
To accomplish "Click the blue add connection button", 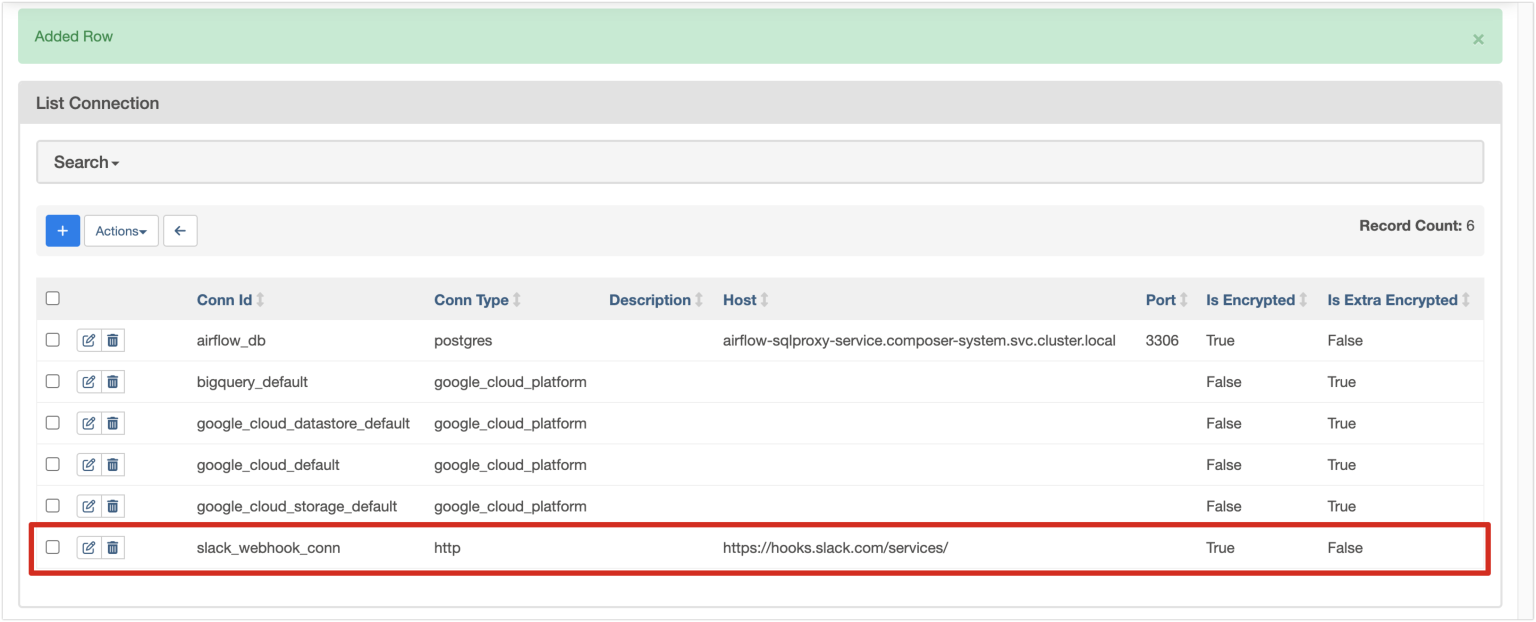I will pos(62,230).
